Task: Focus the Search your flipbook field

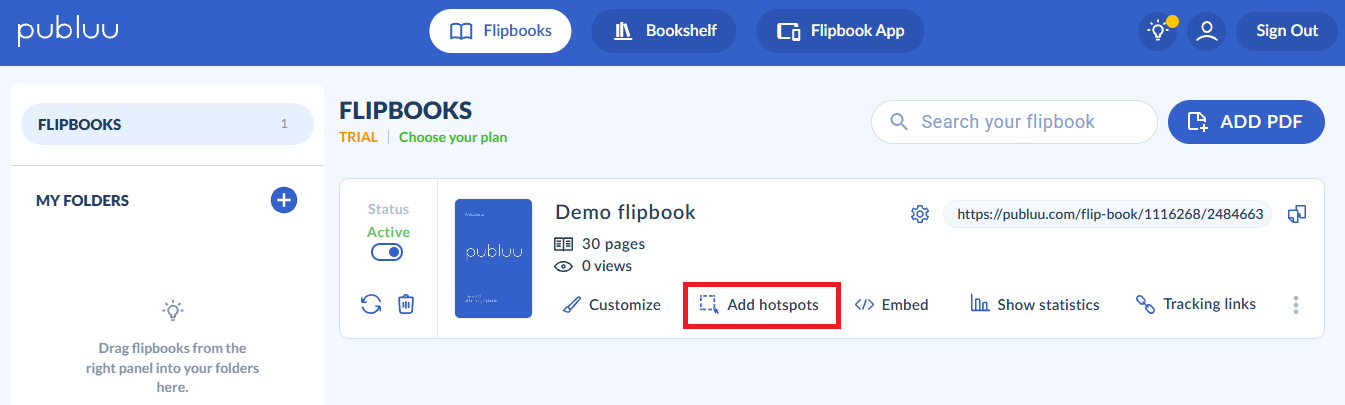Action: [1014, 122]
